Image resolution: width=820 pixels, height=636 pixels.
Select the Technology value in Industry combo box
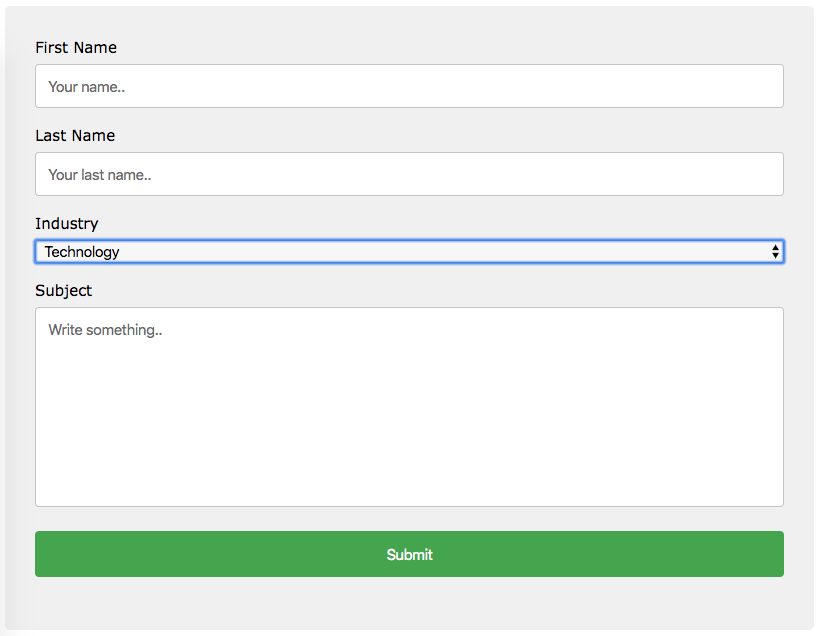tap(82, 252)
